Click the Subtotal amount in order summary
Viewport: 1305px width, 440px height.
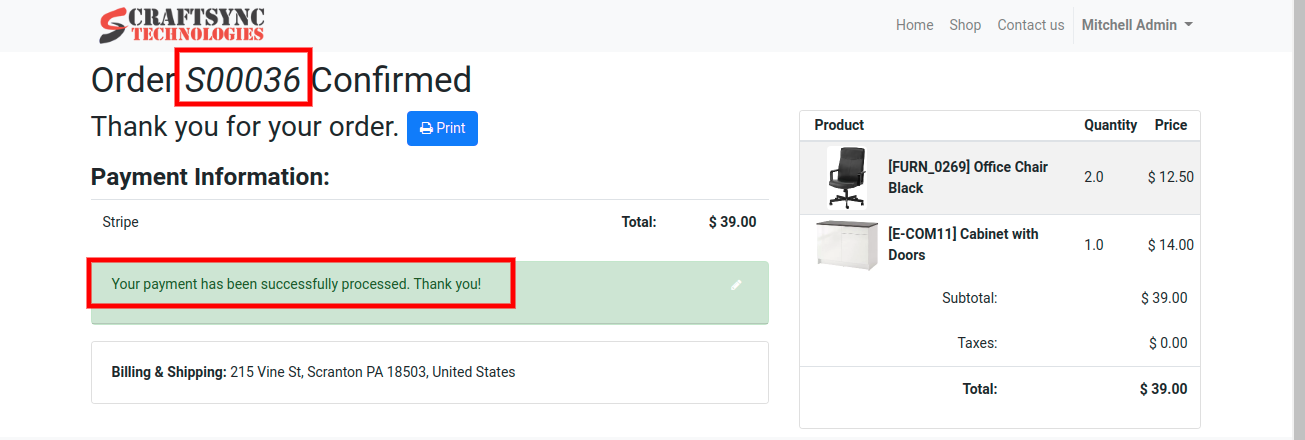[1163, 298]
